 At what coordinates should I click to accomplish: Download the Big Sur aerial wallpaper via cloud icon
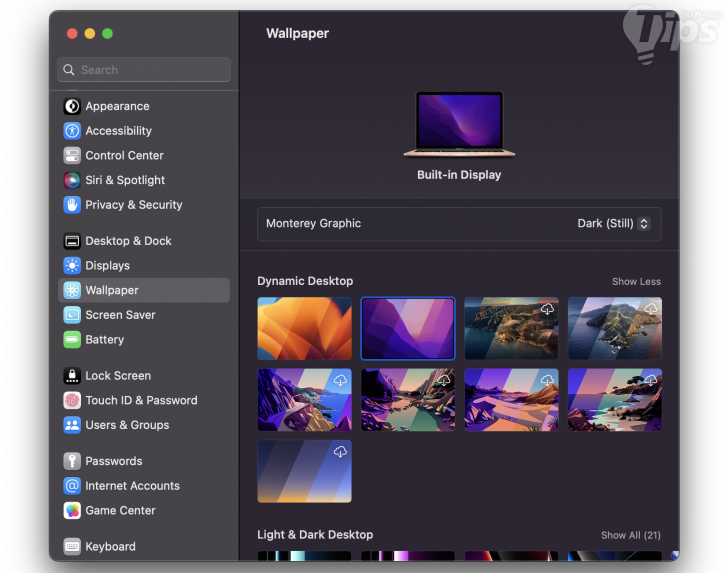click(547, 309)
